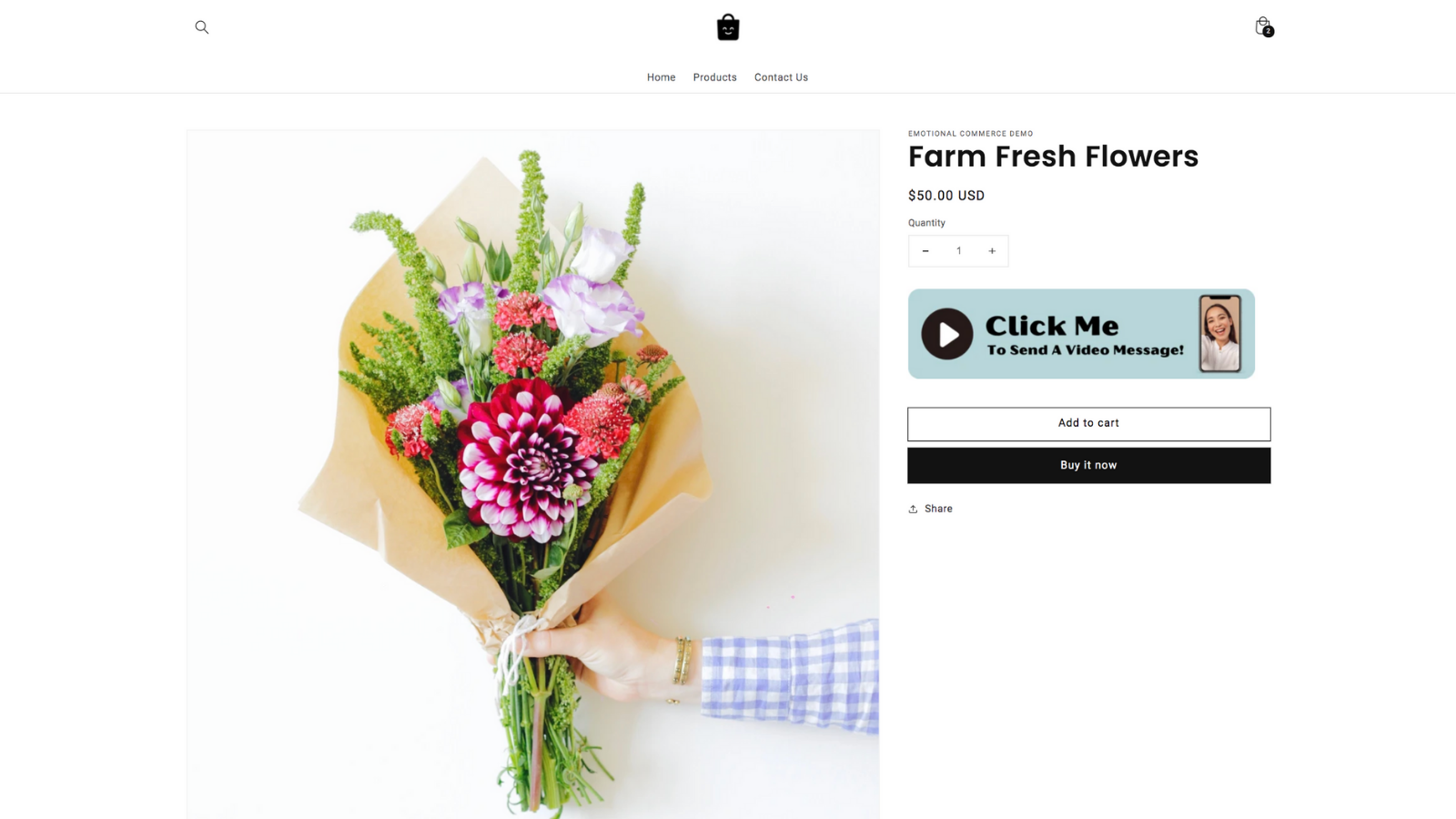Image resolution: width=1456 pixels, height=819 pixels.
Task: Click the Farm Fresh Flowers title
Action: click(x=1053, y=157)
